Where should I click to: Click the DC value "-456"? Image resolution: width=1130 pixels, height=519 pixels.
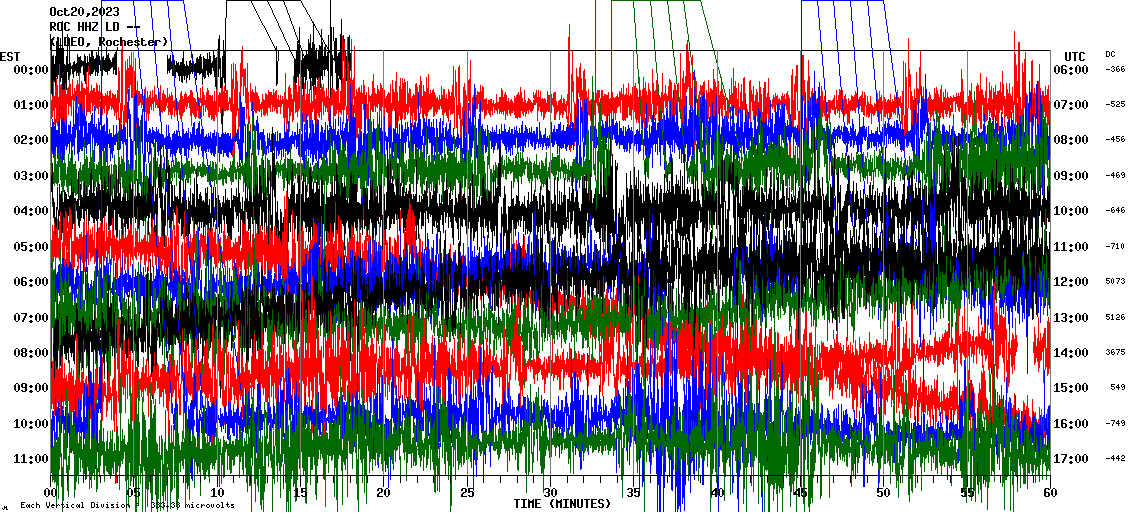[x=1116, y=140]
